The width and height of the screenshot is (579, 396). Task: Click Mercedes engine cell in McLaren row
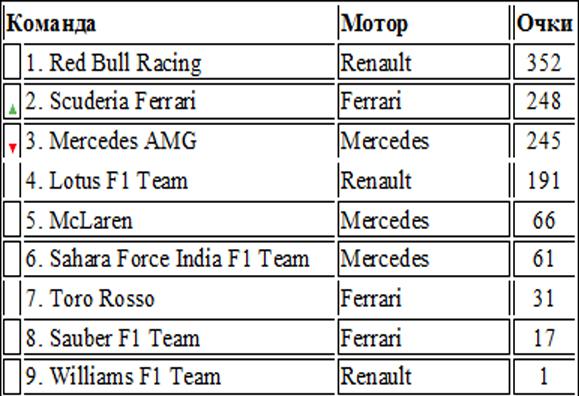(x=424, y=220)
